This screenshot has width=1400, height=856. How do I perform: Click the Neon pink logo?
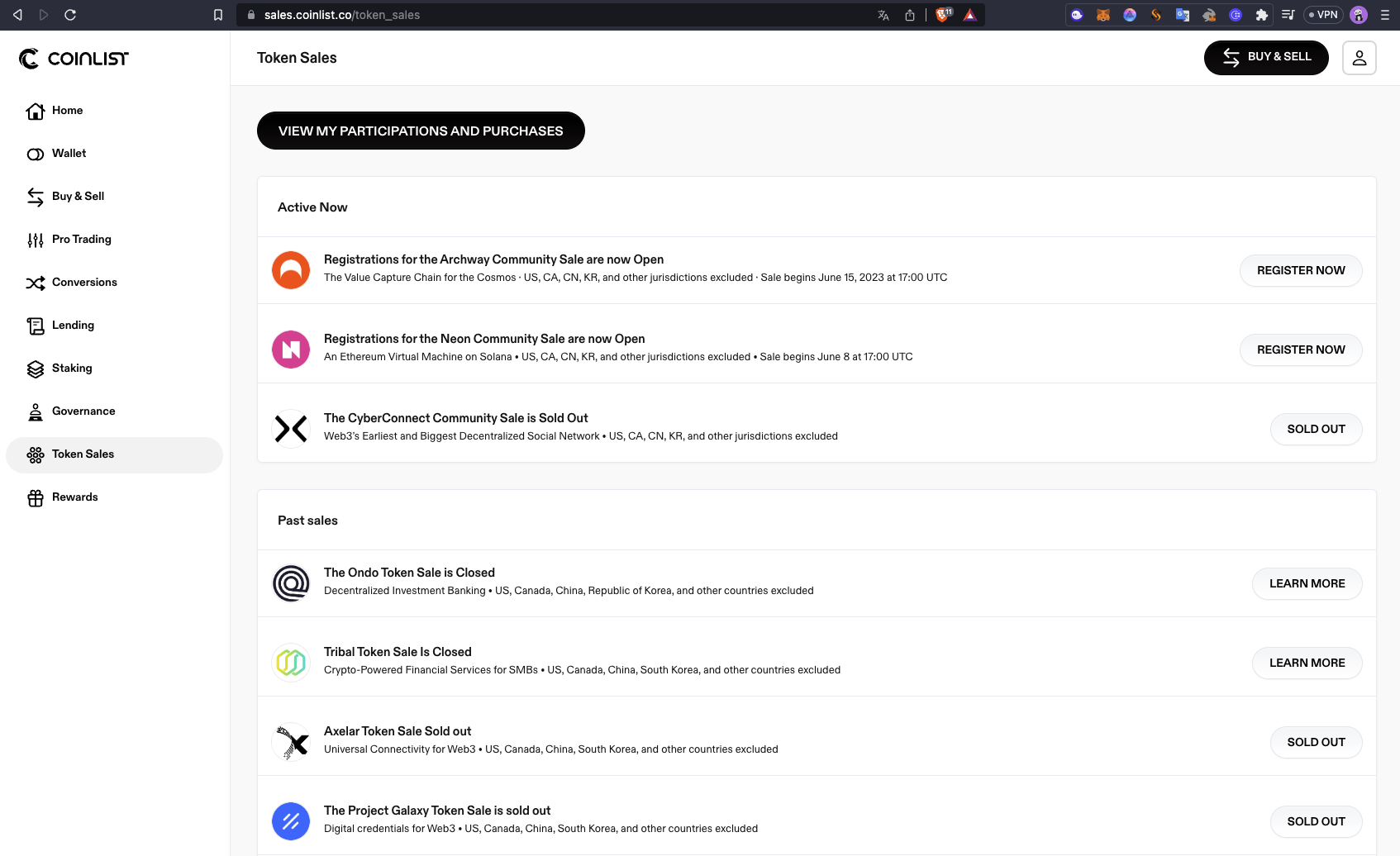(x=291, y=350)
